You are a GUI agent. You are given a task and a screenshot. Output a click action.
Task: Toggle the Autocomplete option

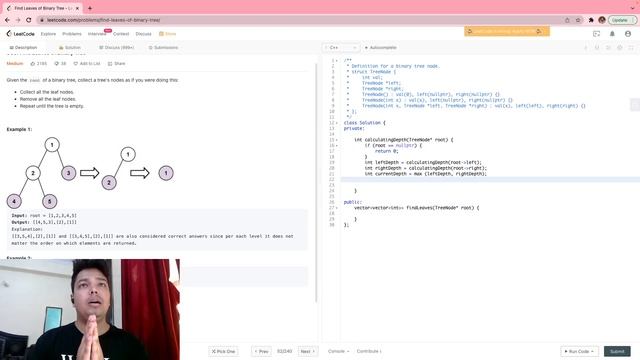click(380, 48)
